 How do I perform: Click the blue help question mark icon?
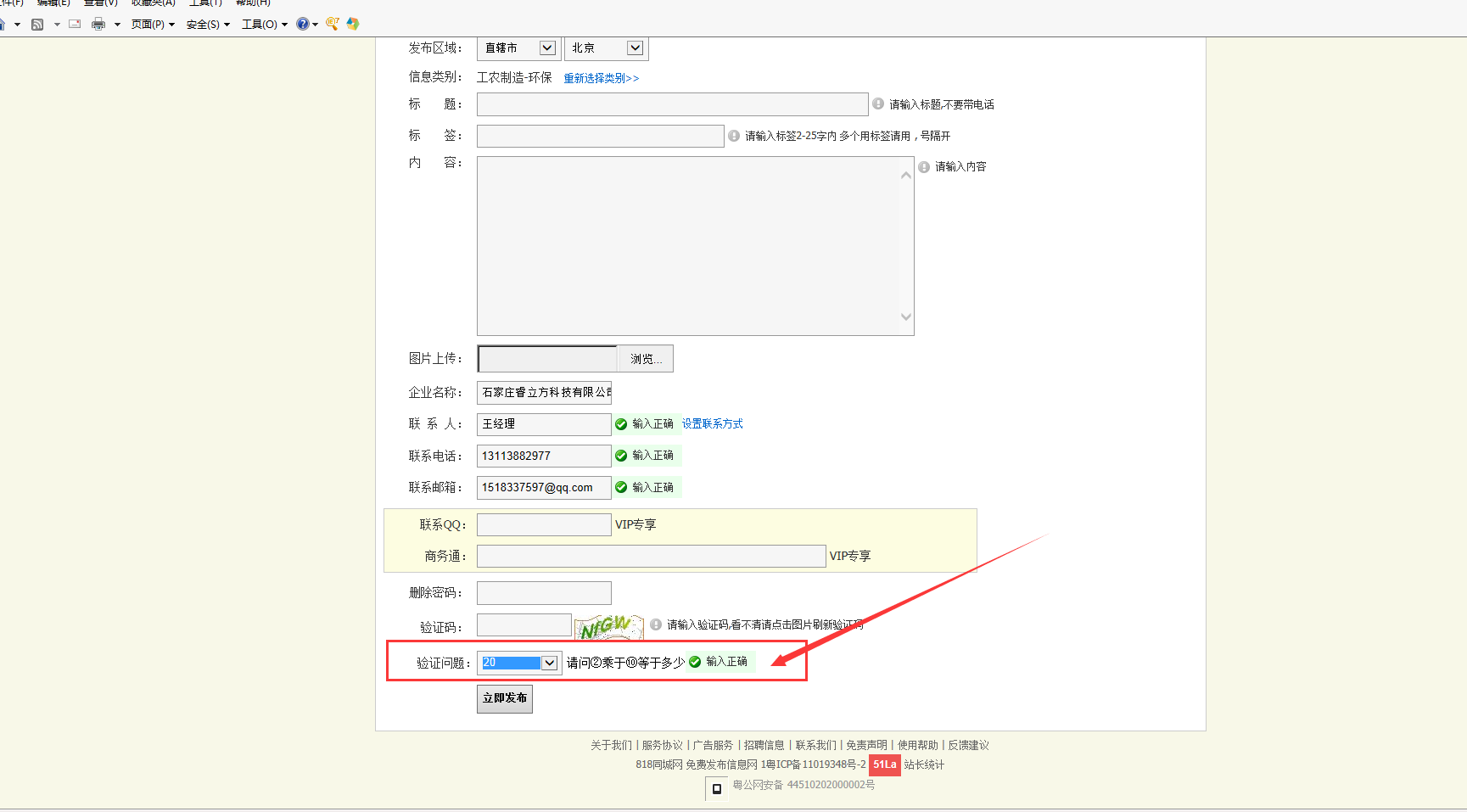coord(302,25)
